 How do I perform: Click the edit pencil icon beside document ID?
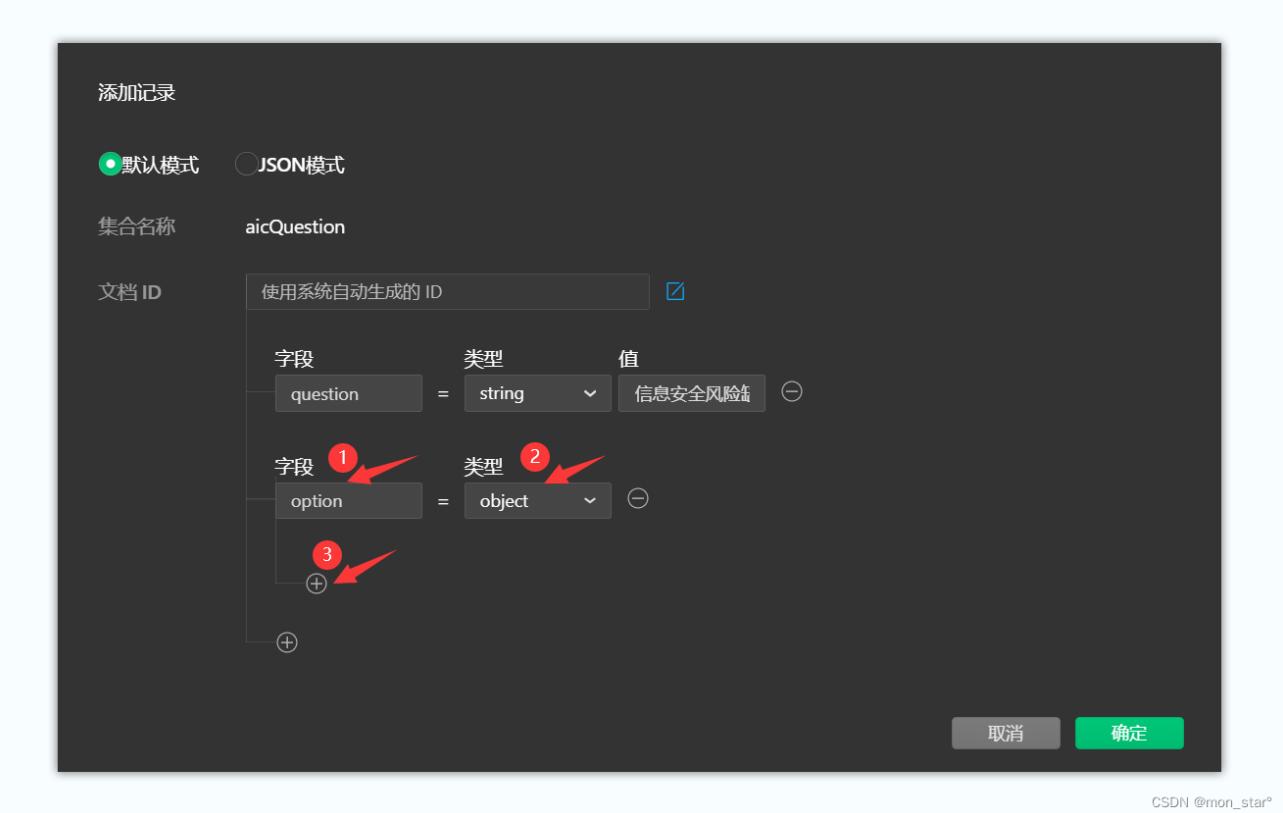[x=676, y=290]
